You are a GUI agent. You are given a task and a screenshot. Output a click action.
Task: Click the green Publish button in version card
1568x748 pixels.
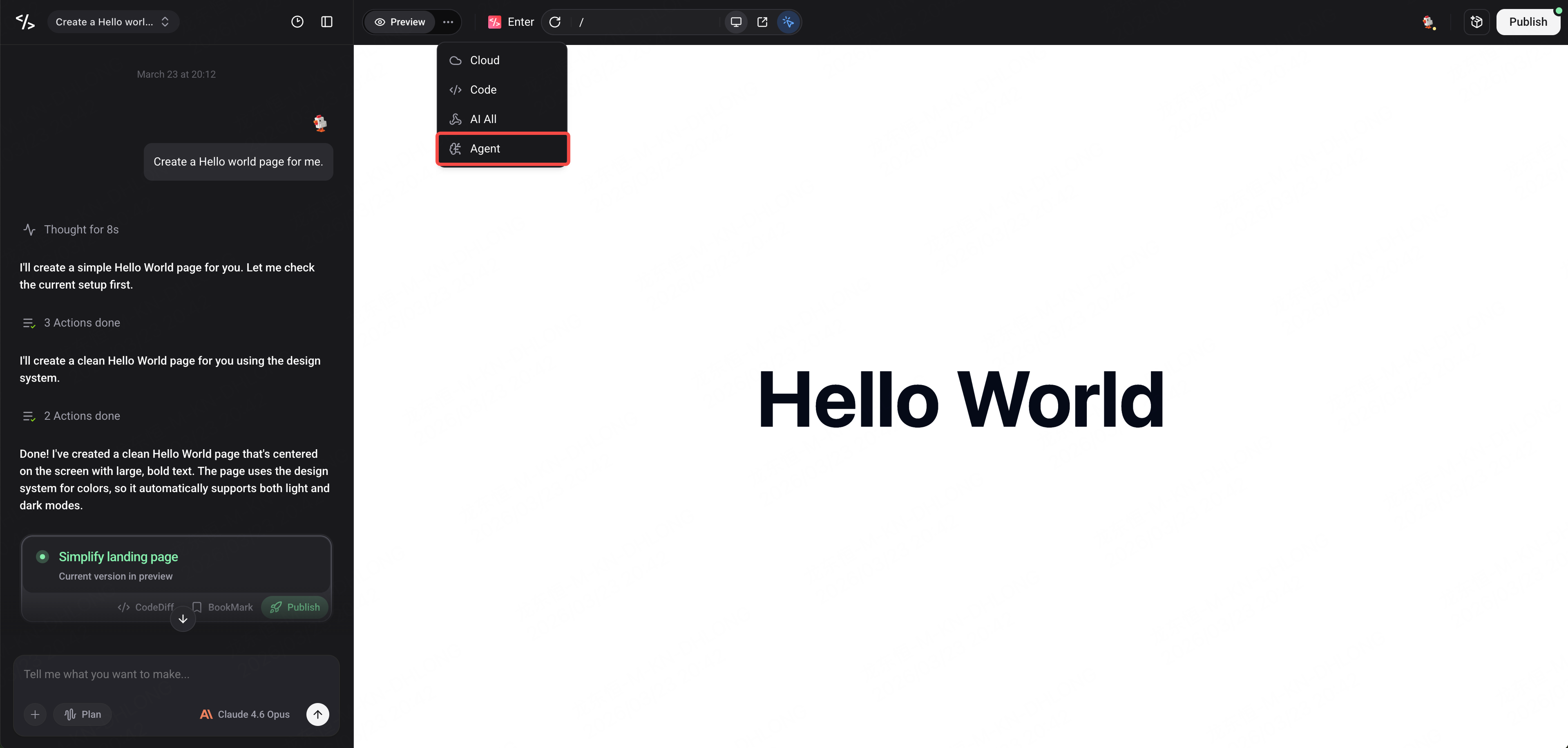pyautogui.click(x=295, y=607)
